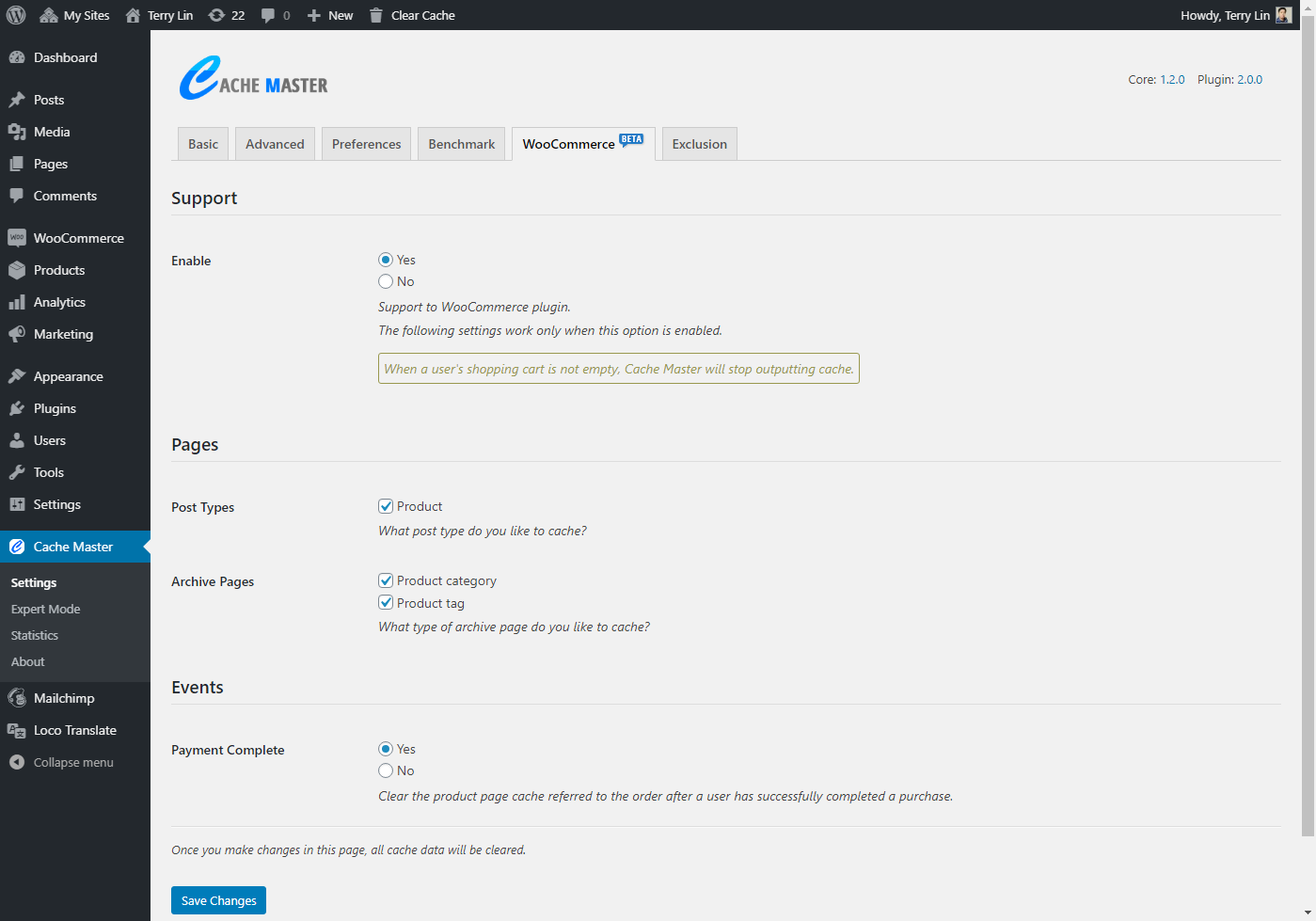
Task: Switch to the Basic tab
Action: coord(203,144)
